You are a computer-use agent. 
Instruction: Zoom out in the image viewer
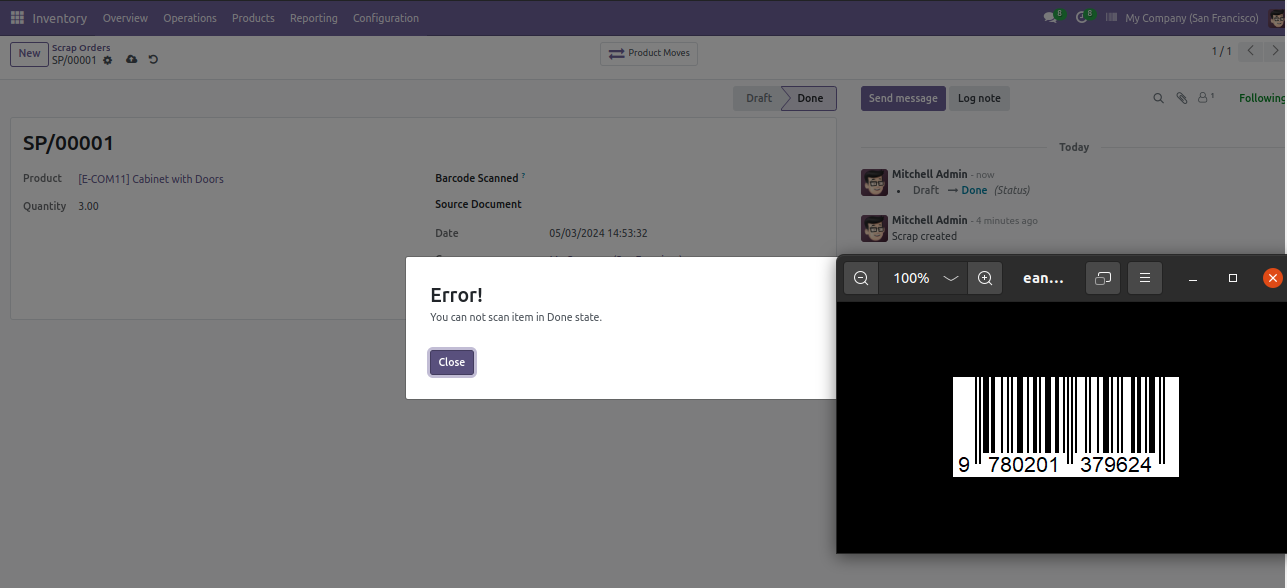coord(861,278)
